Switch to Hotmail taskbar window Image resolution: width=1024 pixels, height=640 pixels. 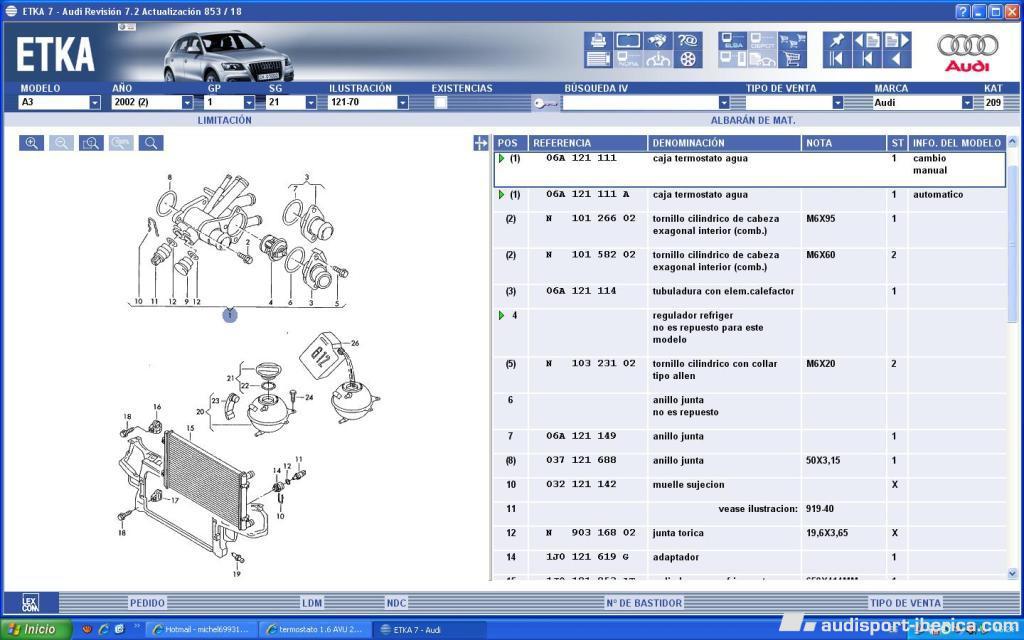pos(200,630)
